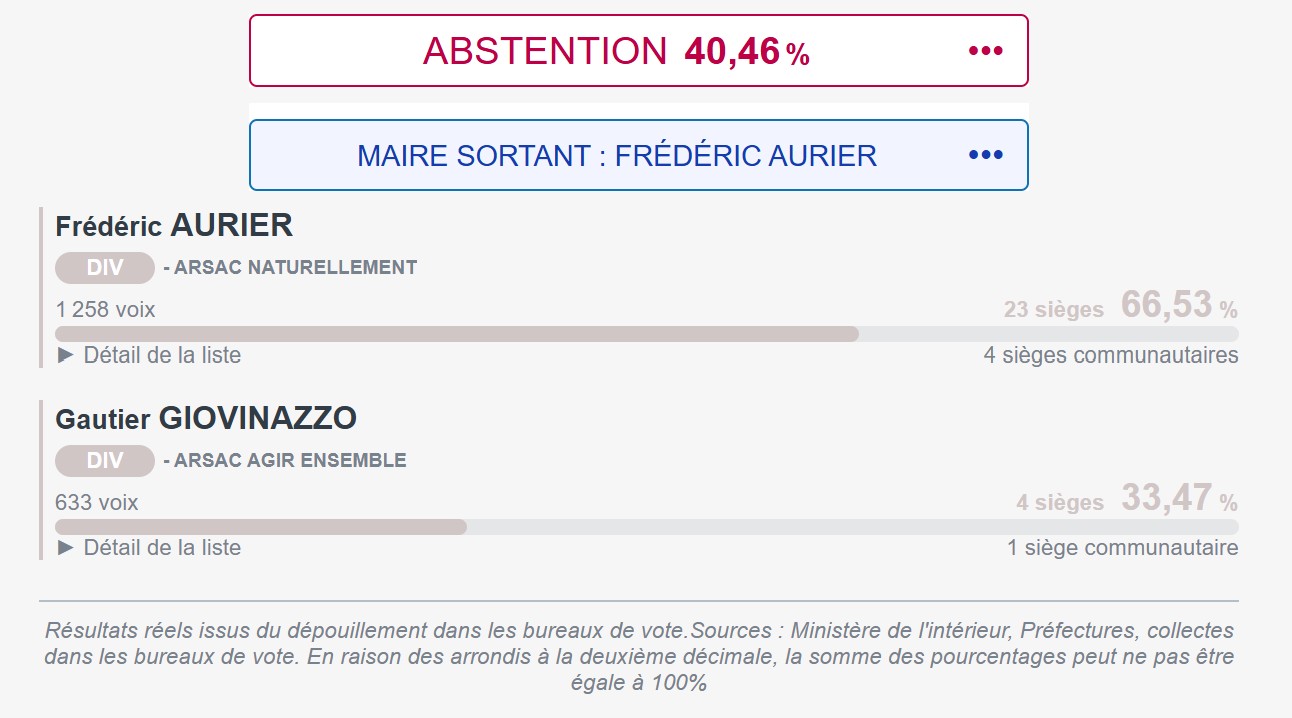Select the DIV badge for Frédéric AURIER

[104, 267]
